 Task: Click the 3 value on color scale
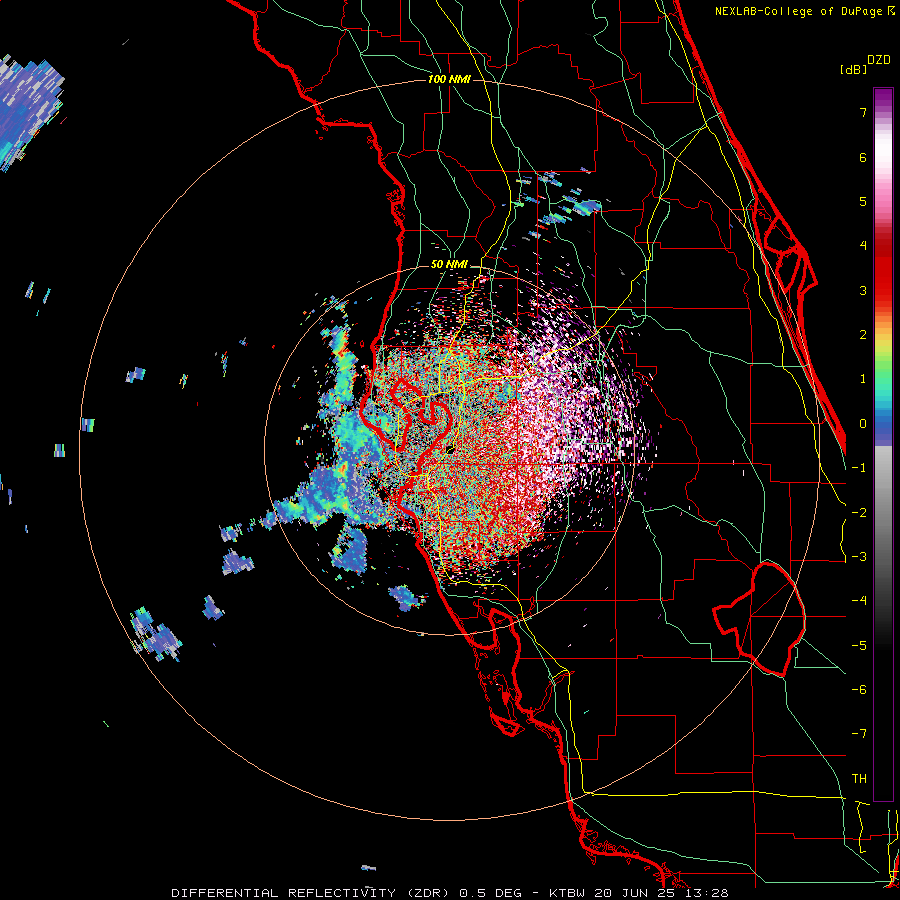tap(863, 290)
